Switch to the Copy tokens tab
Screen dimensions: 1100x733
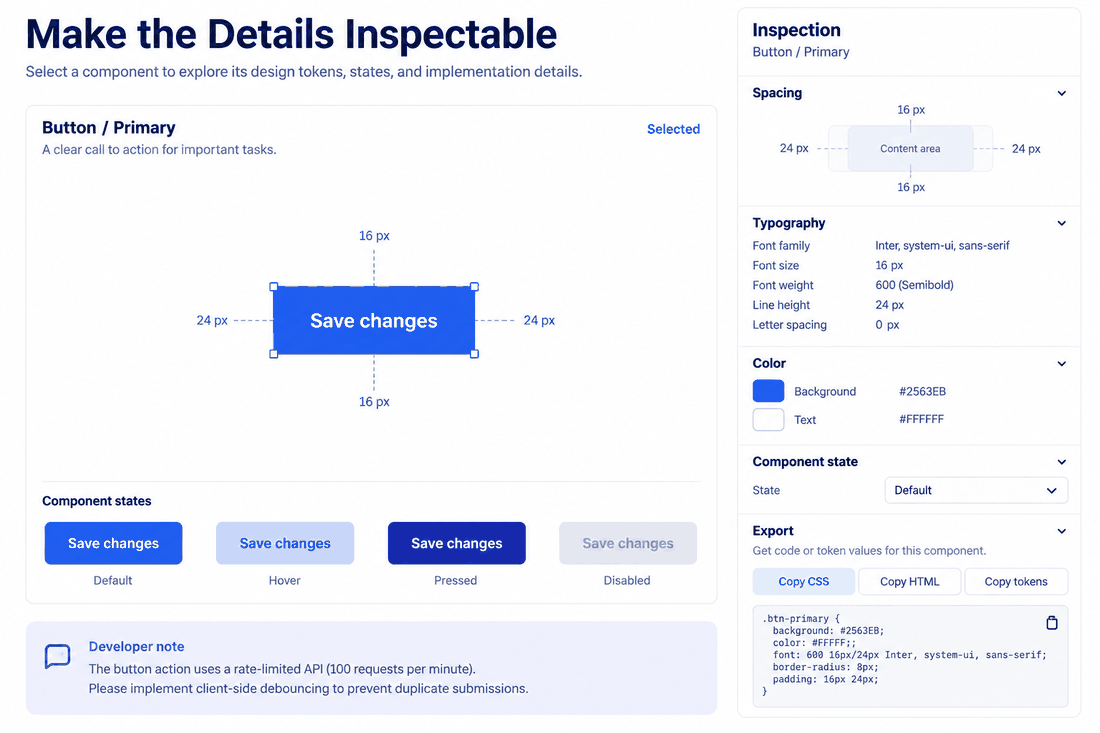tap(1016, 581)
